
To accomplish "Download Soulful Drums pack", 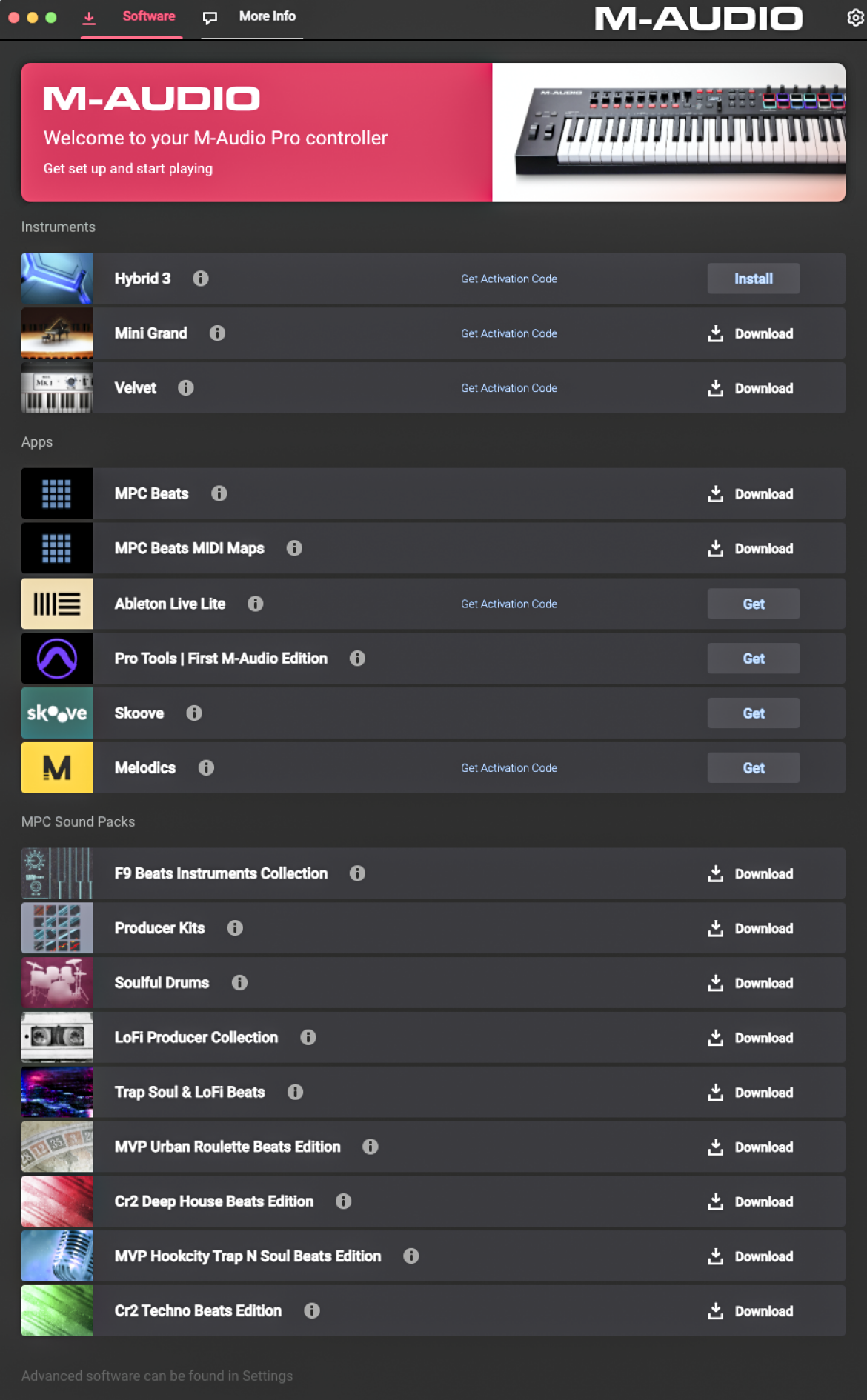I will [x=751, y=984].
